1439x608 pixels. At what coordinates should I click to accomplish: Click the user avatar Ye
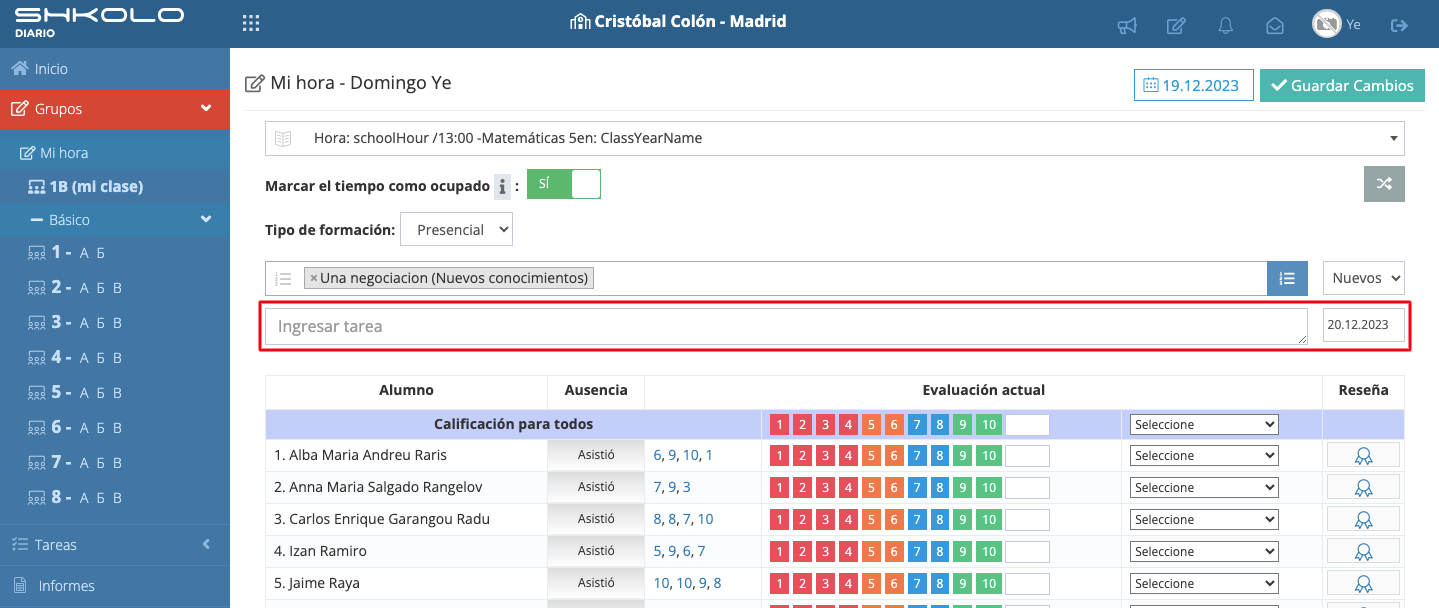(x=1326, y=24)
